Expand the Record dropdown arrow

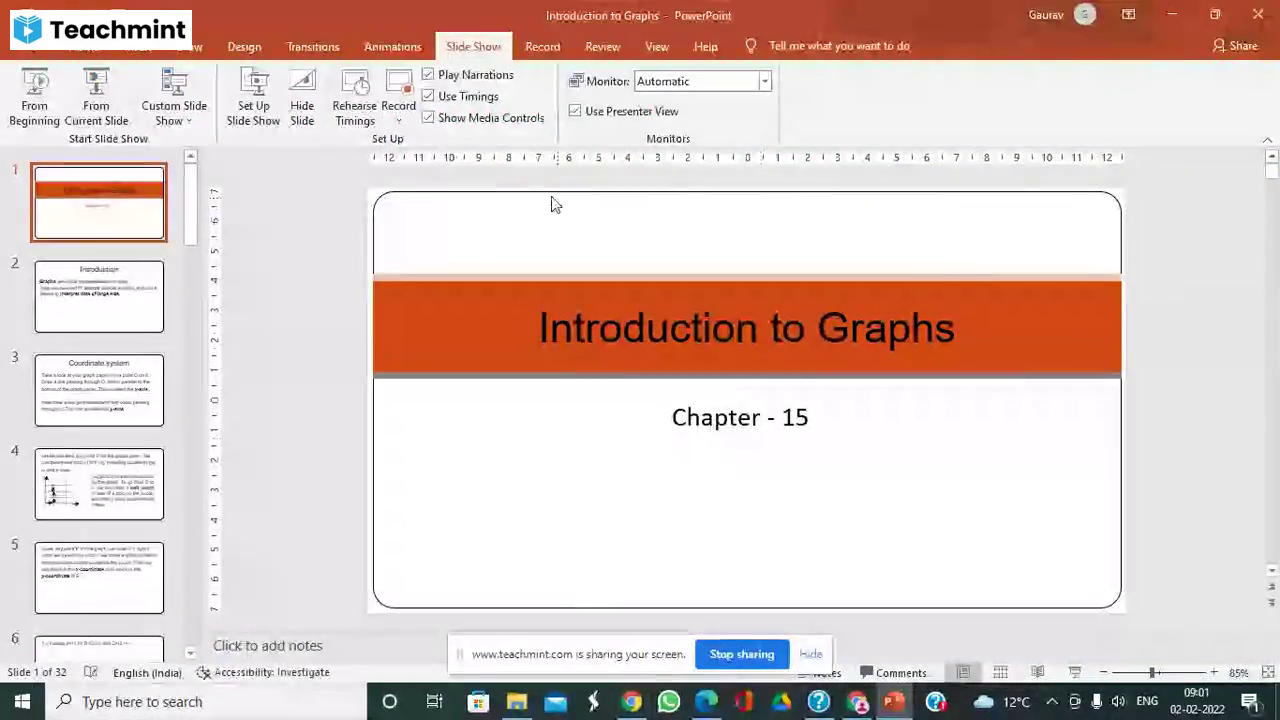click(x=398, y=120)
